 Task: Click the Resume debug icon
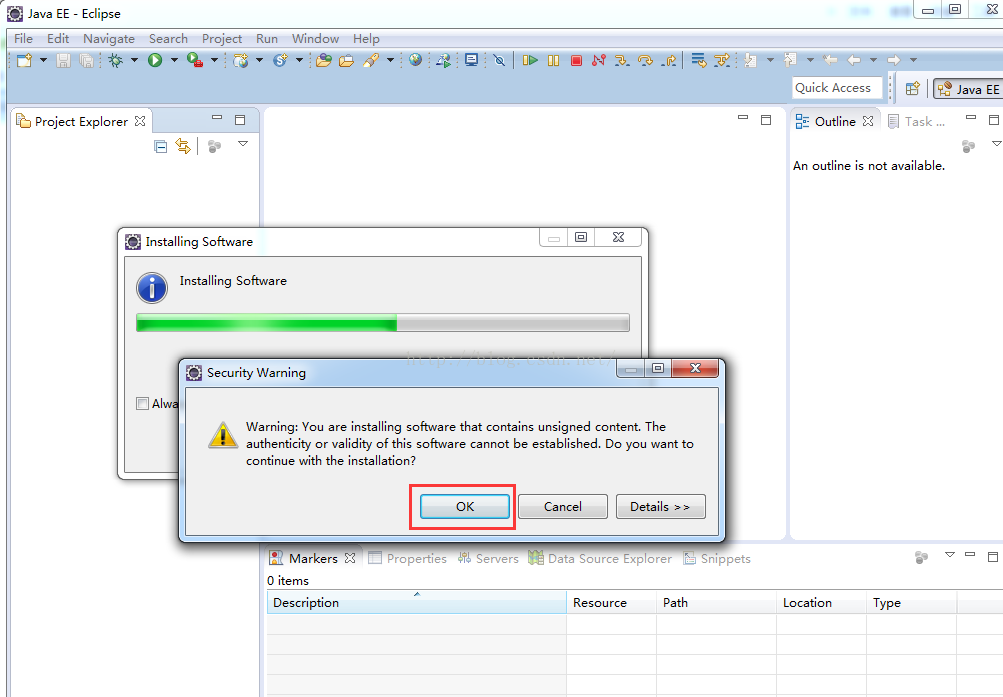[530, 60]
